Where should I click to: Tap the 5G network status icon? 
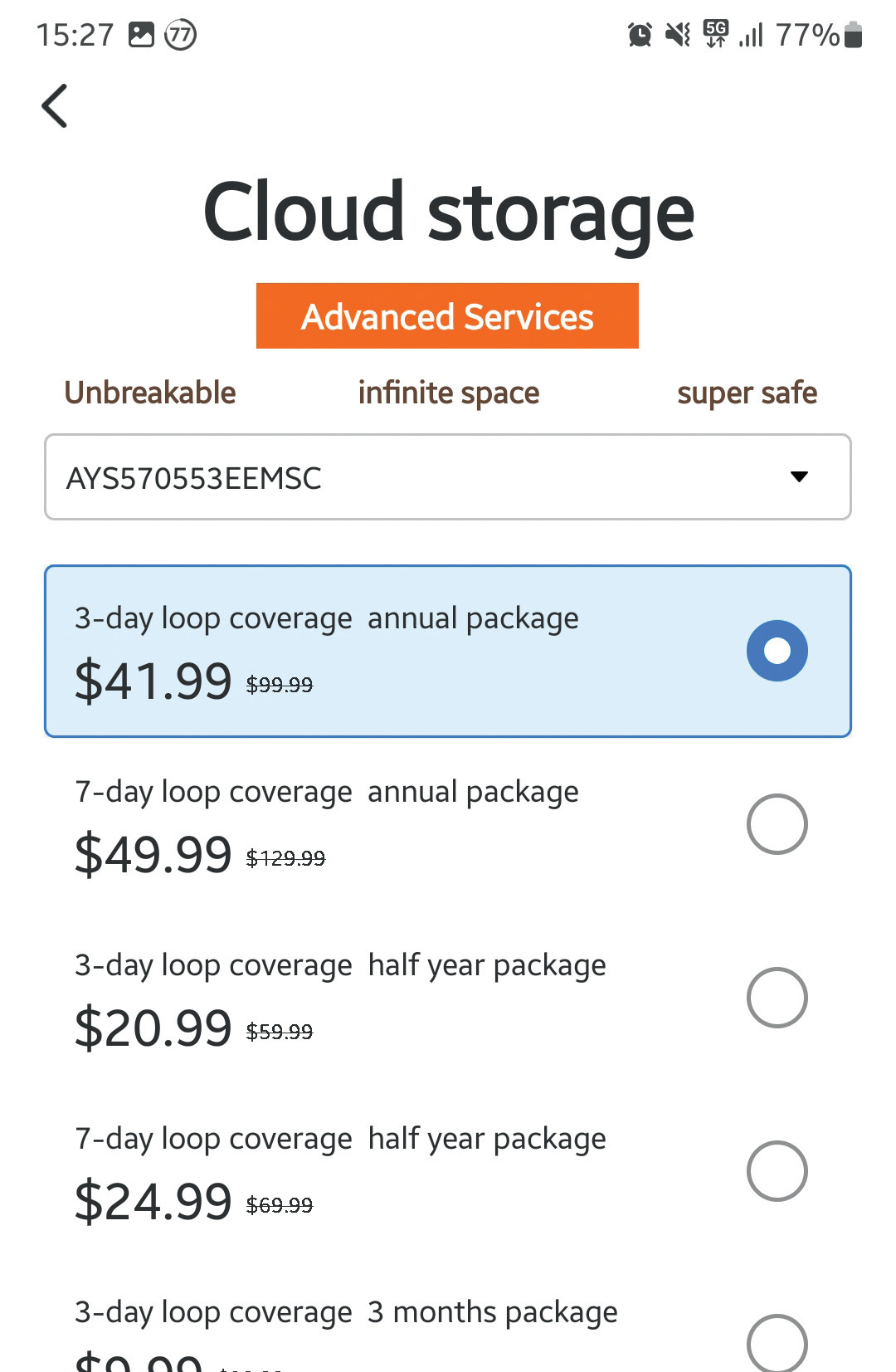click(715, 34)
